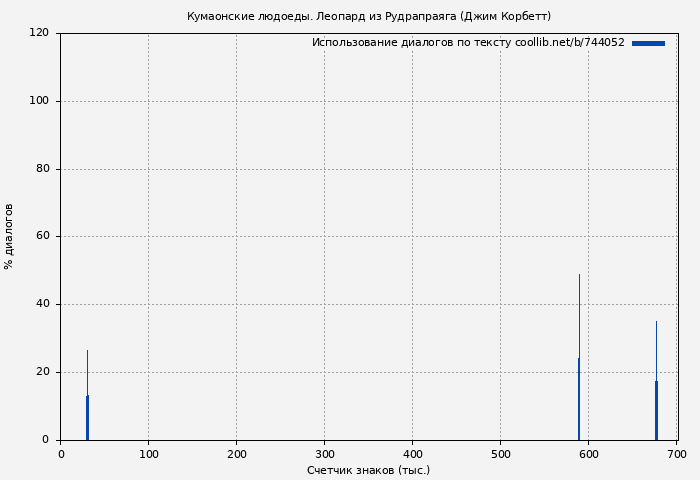This screenshot has width=700, height=480.
Task: Click the legend text with coollib.net/b/744052
Action: 467,43
